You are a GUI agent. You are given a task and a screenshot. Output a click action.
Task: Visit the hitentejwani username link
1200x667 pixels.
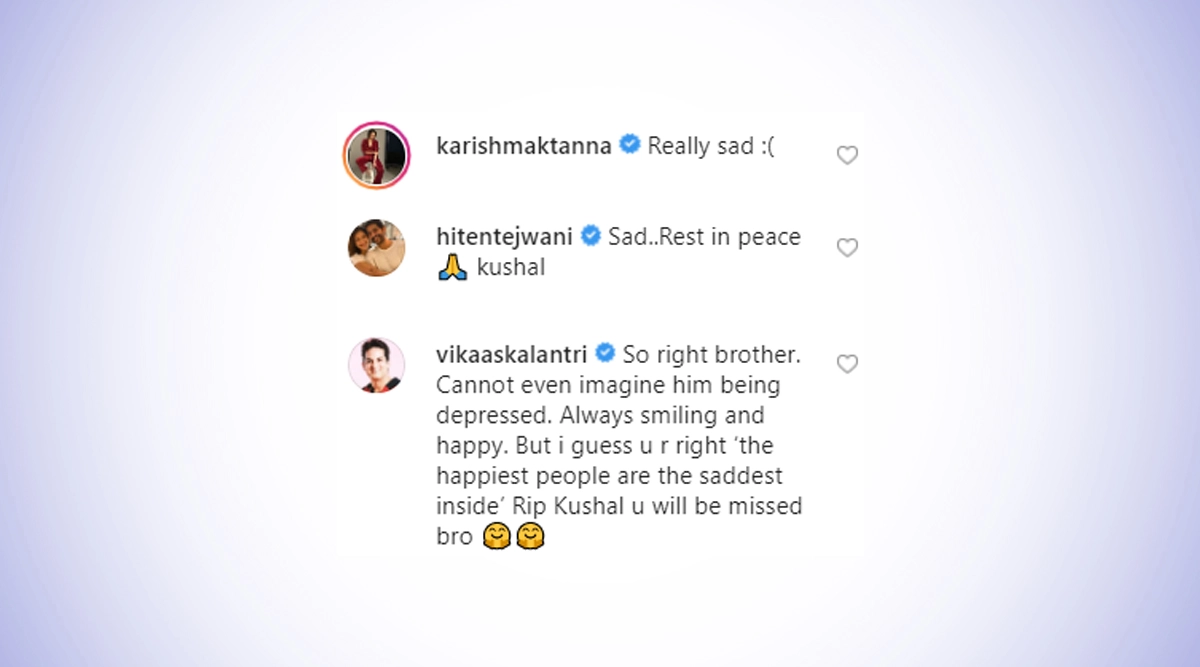pyautogui.click(x=505, y=237)
